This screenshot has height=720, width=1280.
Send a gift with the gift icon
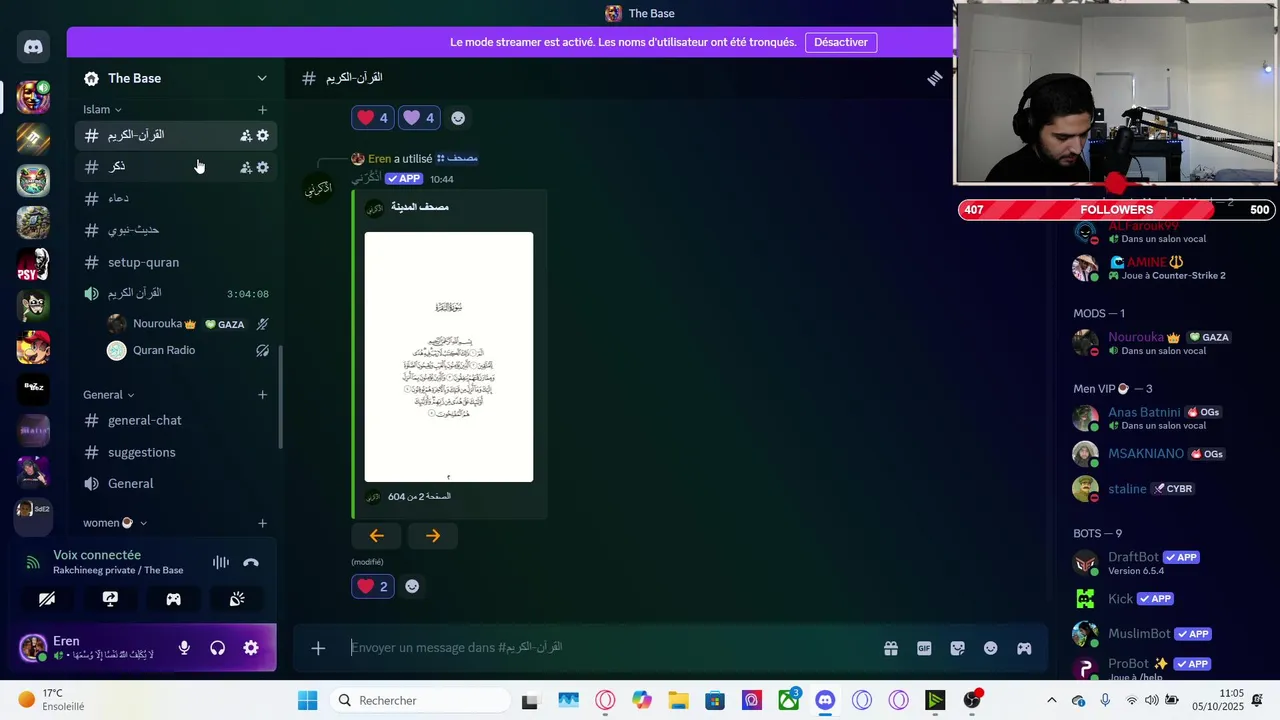tap(890, 648)
